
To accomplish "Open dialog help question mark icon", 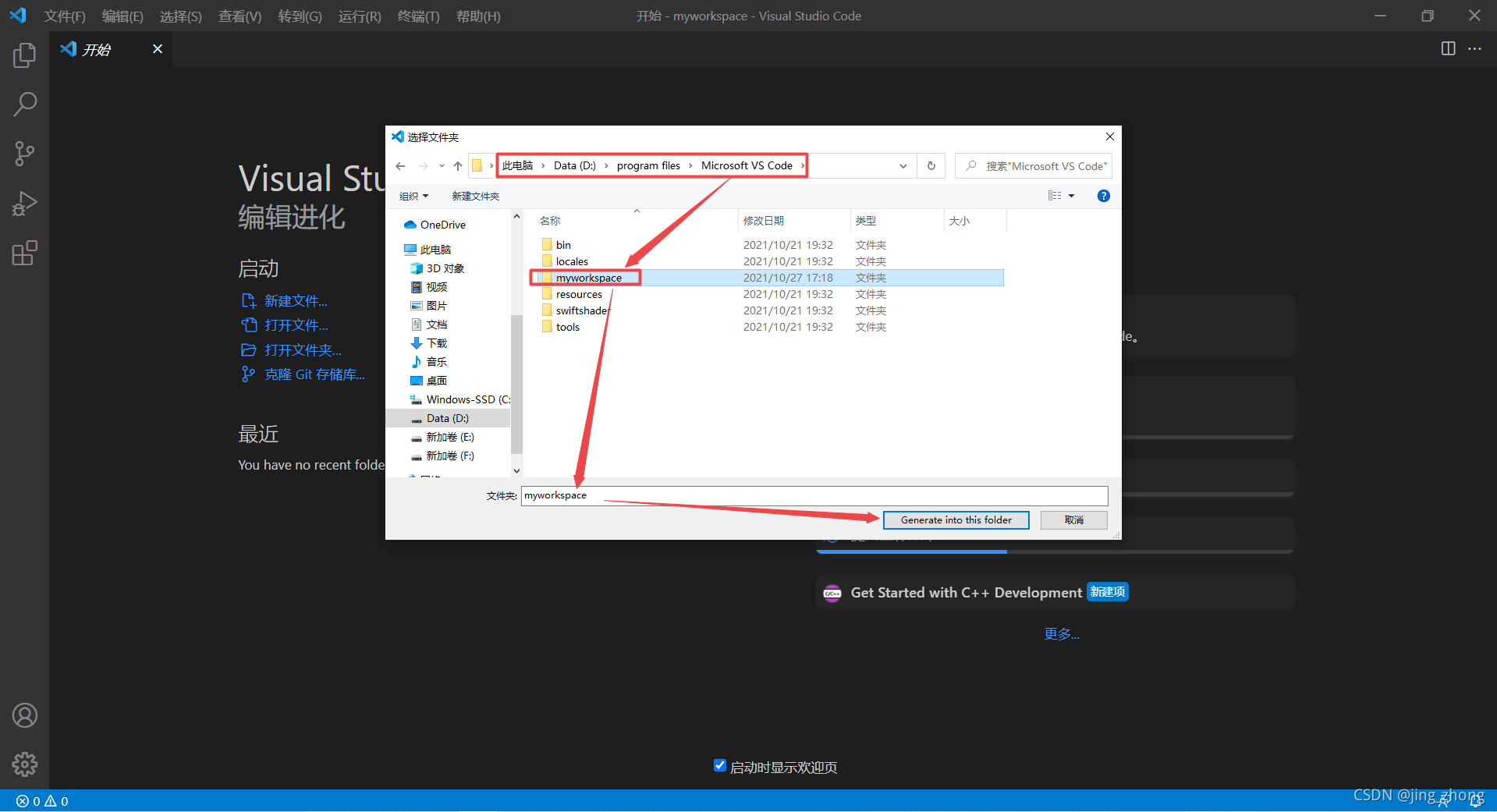I will pos(1103,196).
